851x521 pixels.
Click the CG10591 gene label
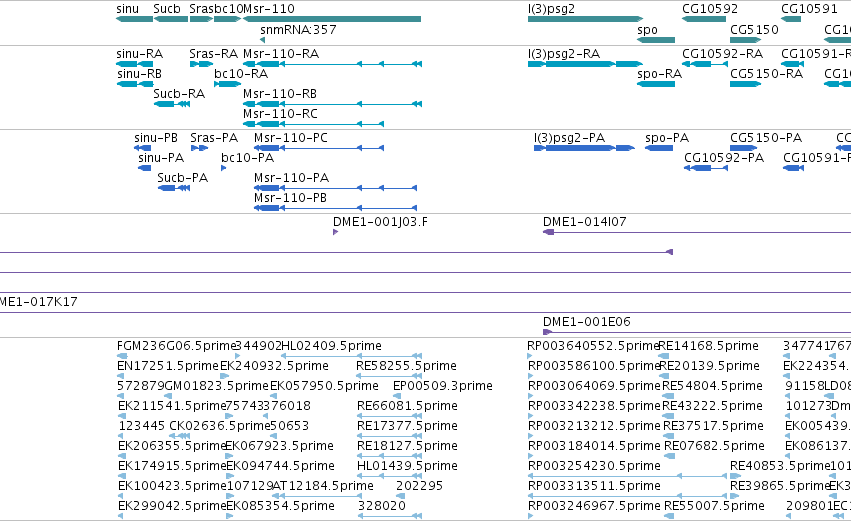[809, 9]
